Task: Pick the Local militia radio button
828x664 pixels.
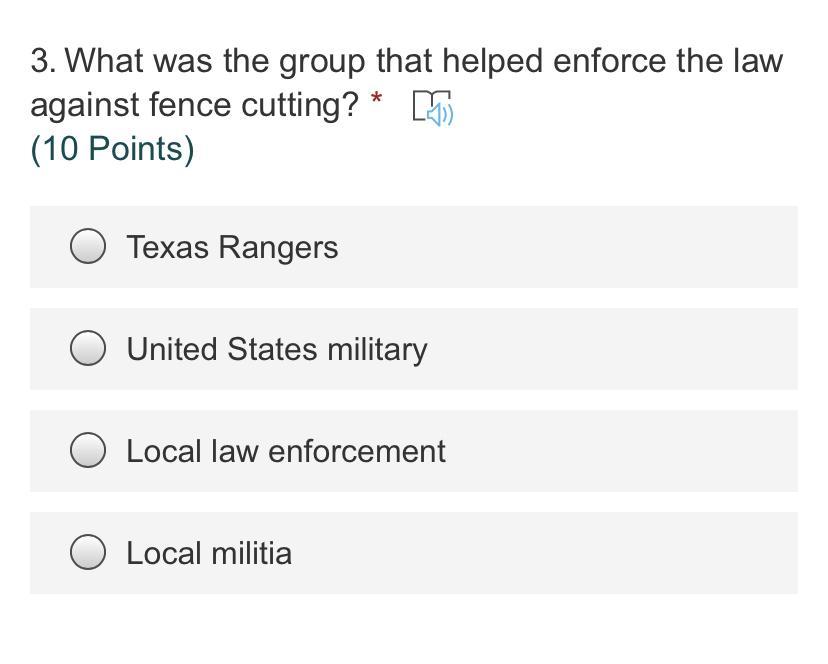Action: pyautogui.click(x=88, y=553)
